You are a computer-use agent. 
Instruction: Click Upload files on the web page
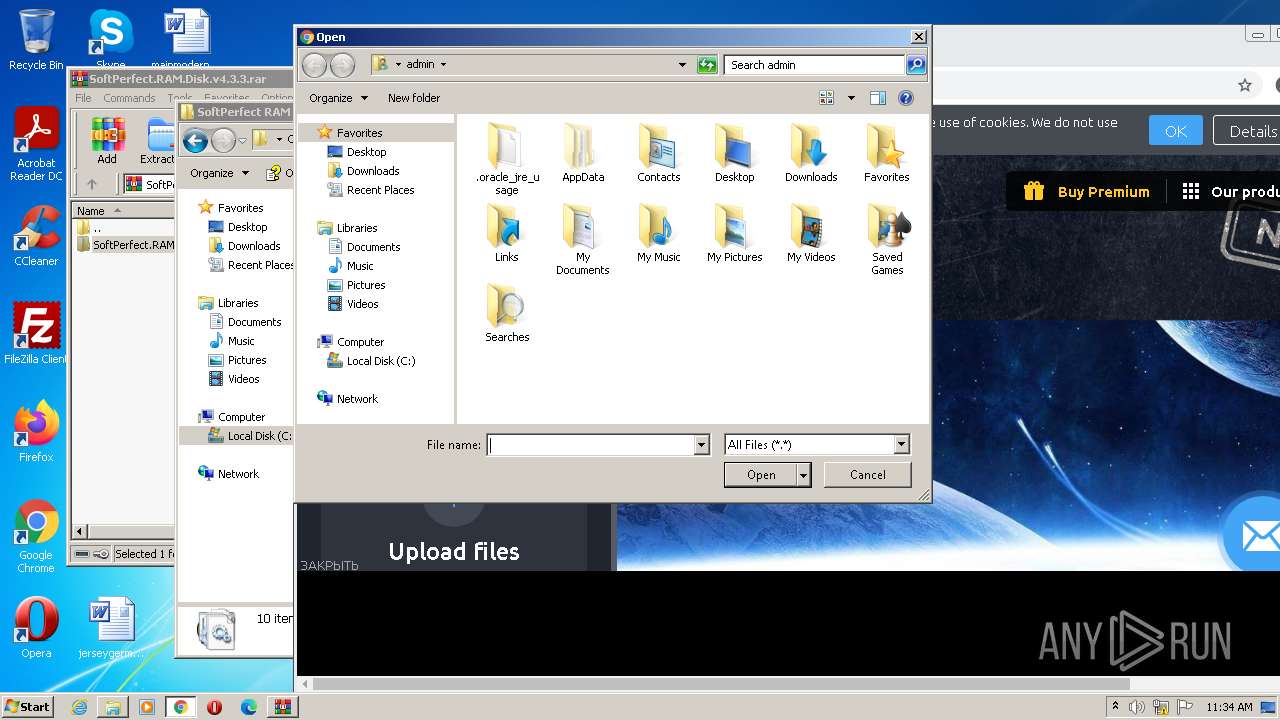(454, 552)
